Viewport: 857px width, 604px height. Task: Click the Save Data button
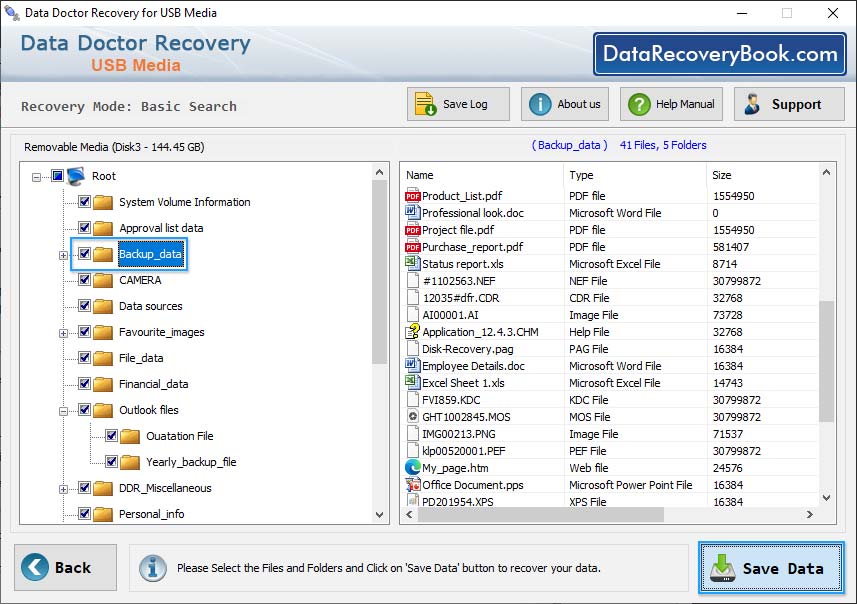770,567
